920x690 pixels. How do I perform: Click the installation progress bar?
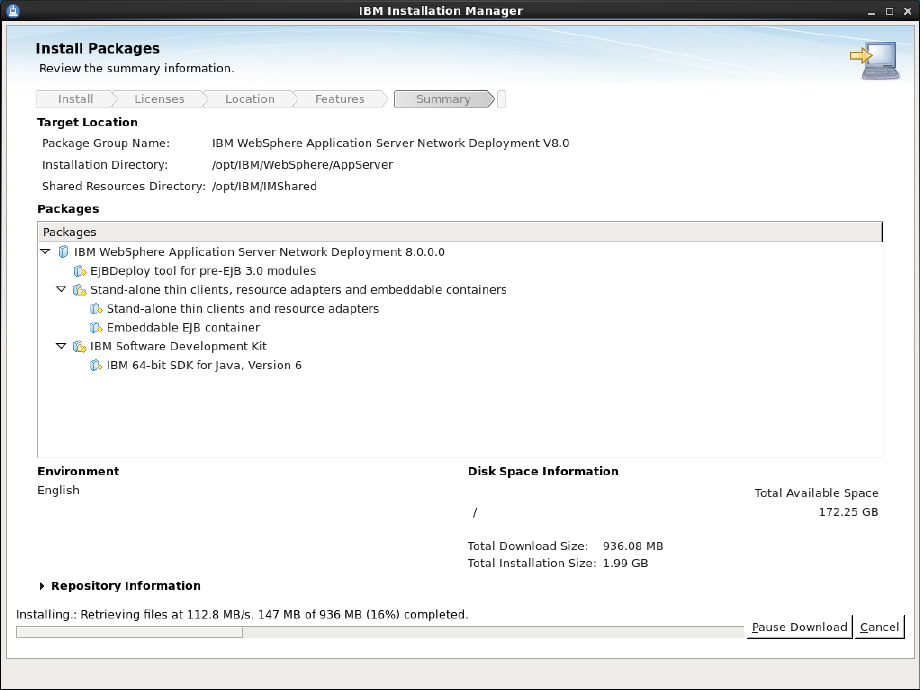point(380,632)
